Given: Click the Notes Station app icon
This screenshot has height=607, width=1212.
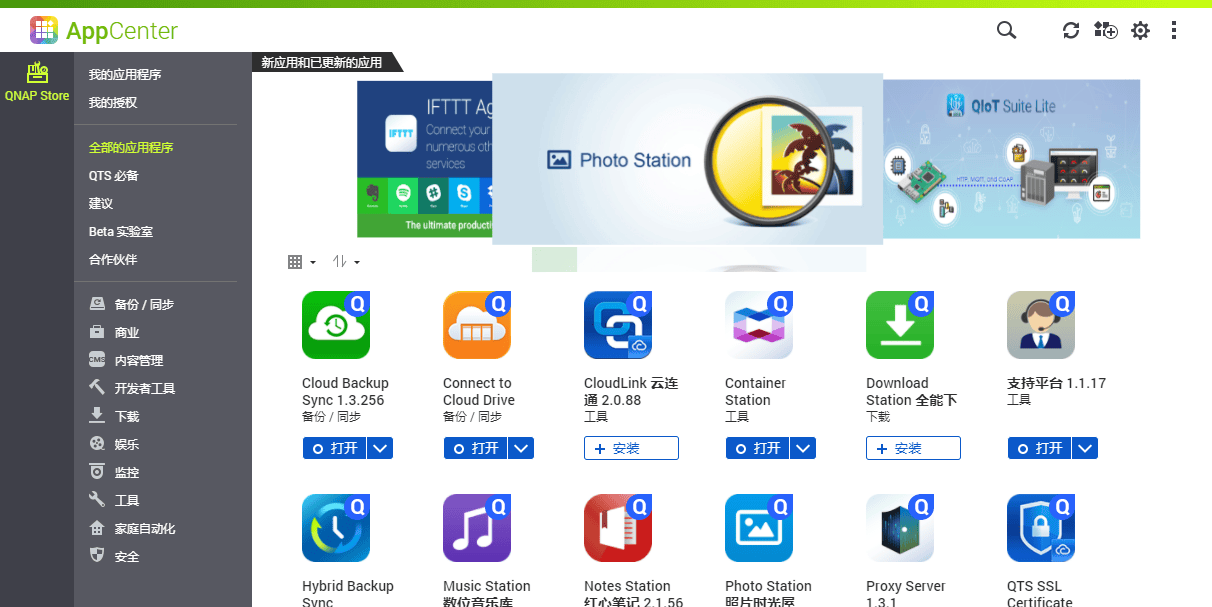Looking at the screenshot, I should tap(618, 528).
